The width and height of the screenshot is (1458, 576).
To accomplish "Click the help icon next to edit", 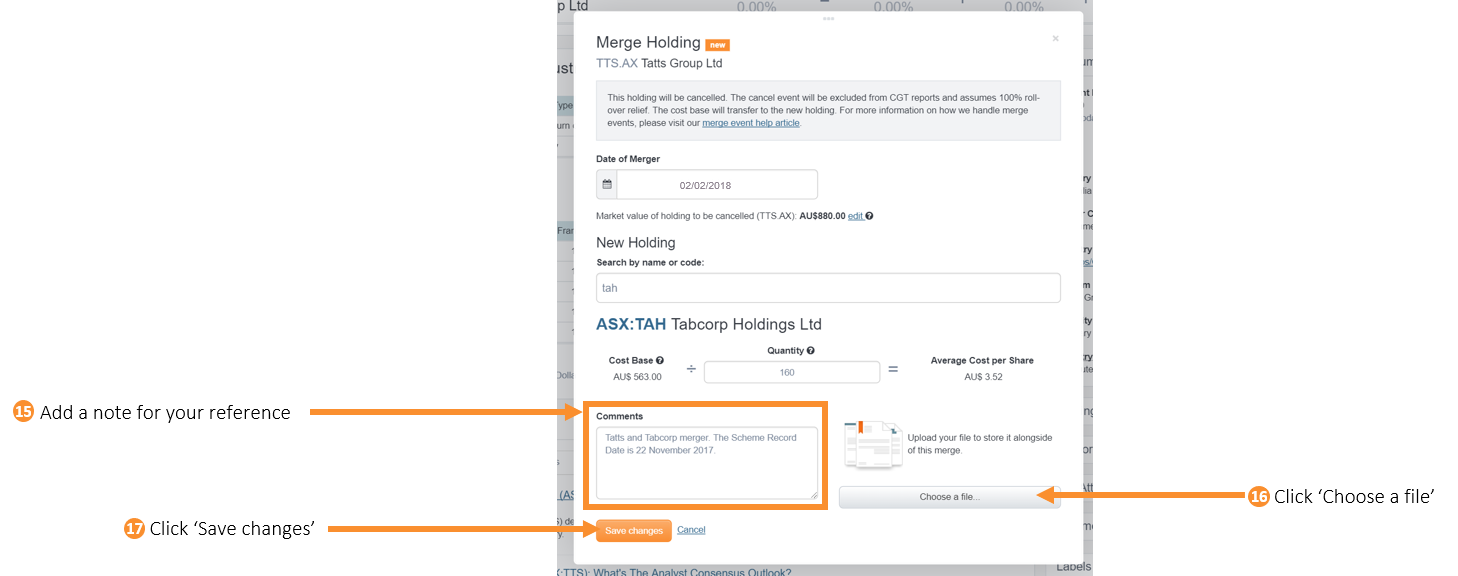I will pyautogui.click(x=869, y=216).
